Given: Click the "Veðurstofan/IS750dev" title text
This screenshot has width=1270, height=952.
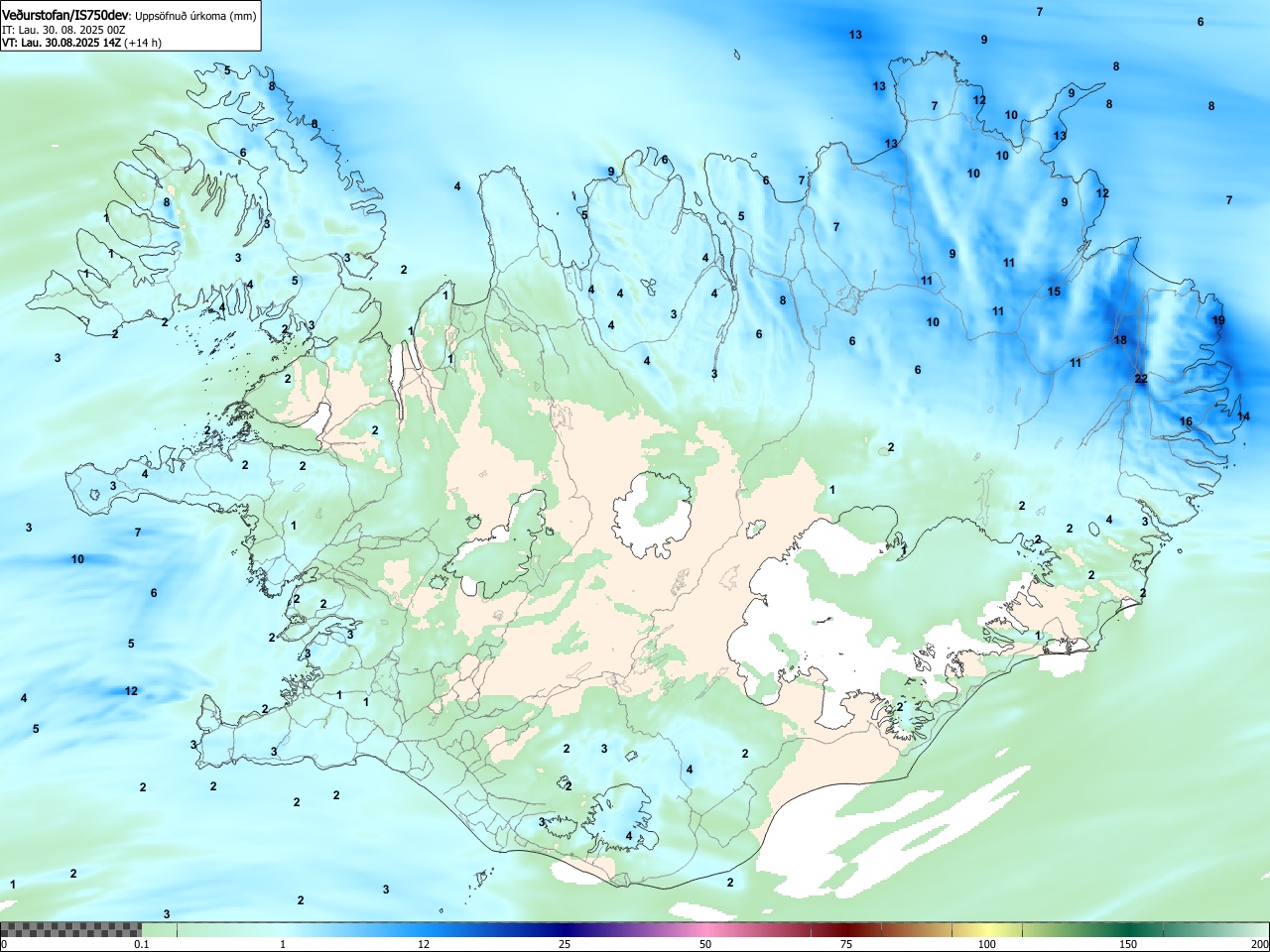Looking at the screenshot, I should tap(65, 15).
